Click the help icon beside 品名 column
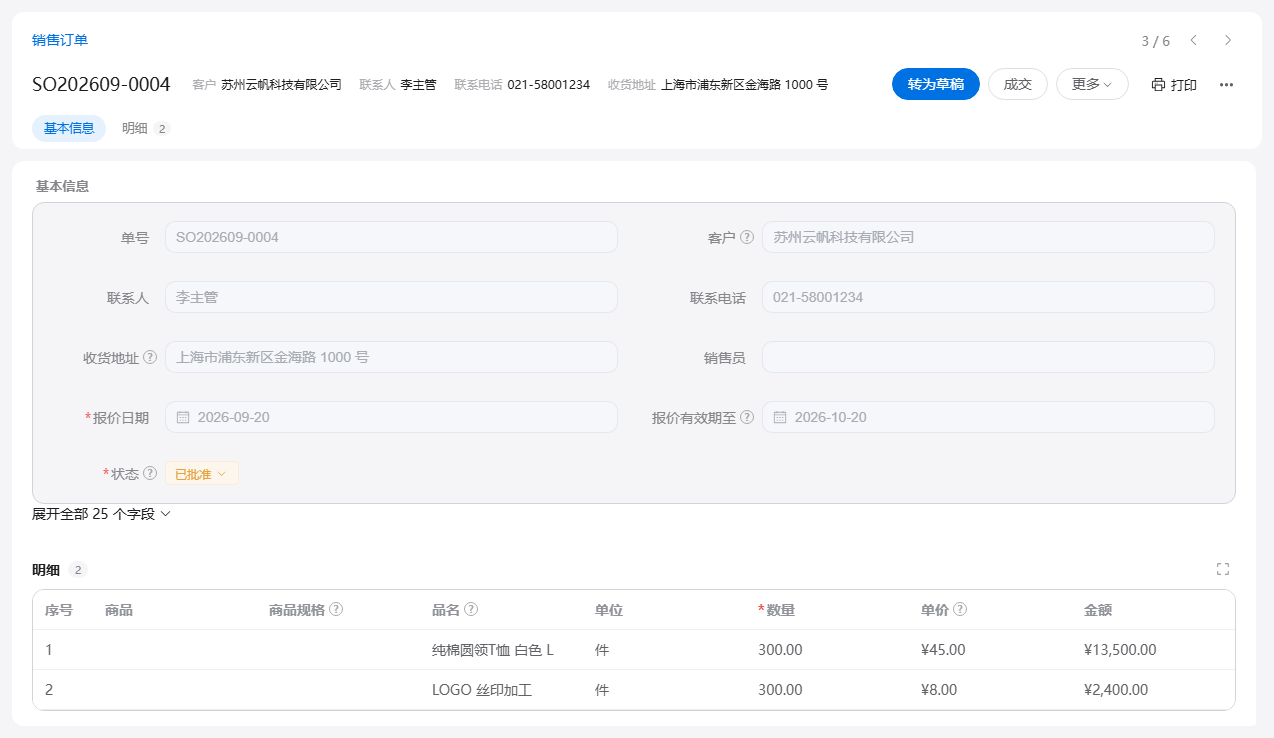 (471, 609)
